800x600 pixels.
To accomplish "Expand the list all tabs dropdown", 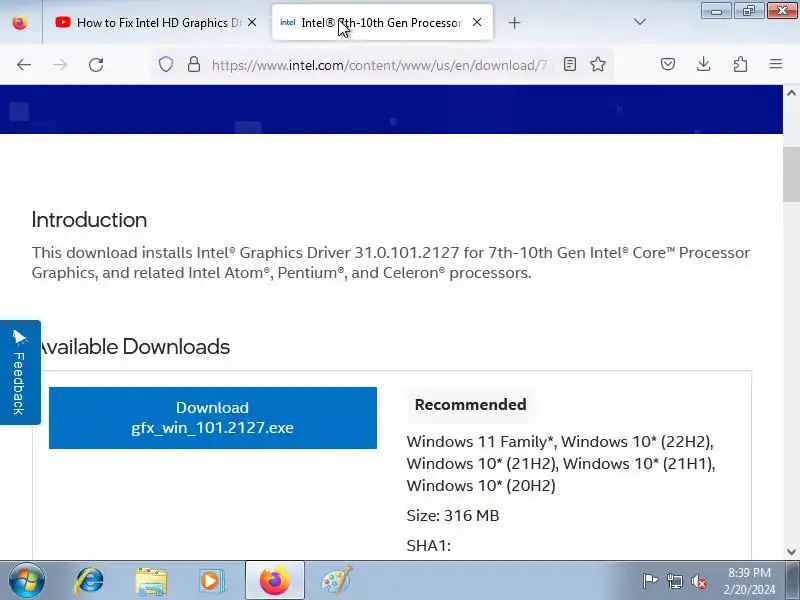I will [639, 22].
